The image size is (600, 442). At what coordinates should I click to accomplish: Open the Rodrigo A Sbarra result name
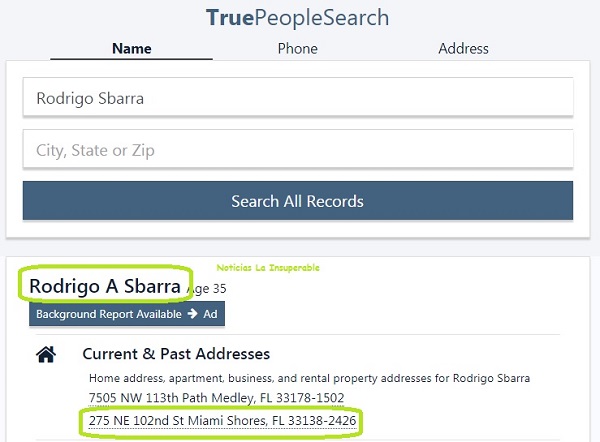pyautogui.click(x=105, y=286)
